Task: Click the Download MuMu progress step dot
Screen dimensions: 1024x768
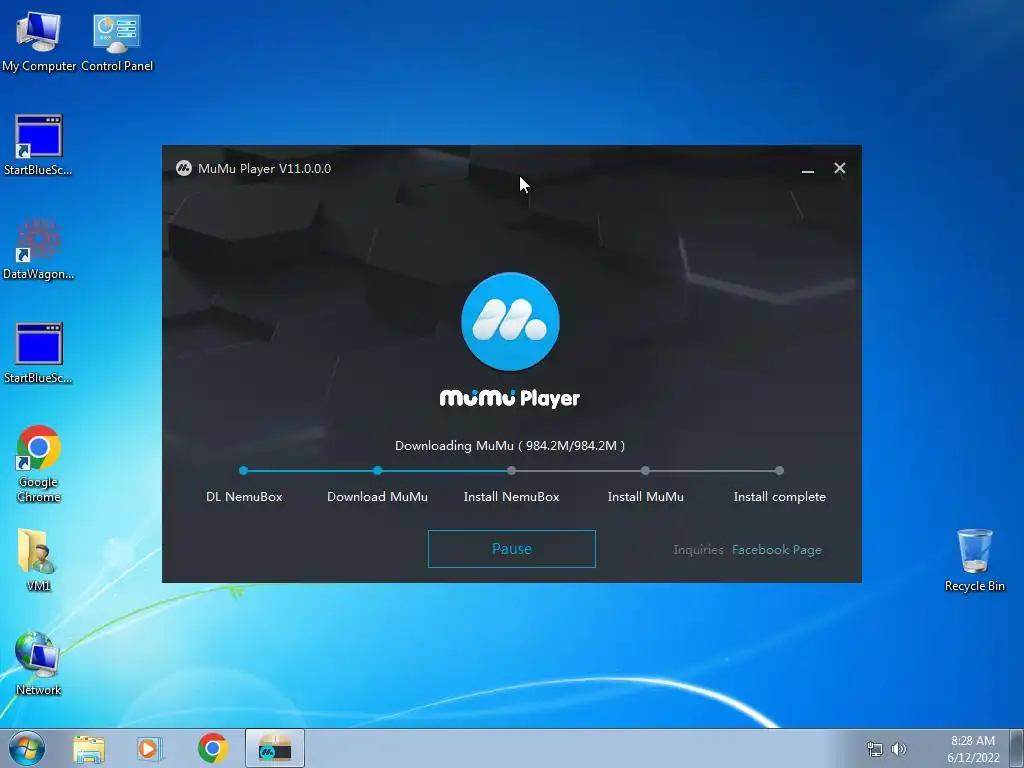Action: (377, 470)
